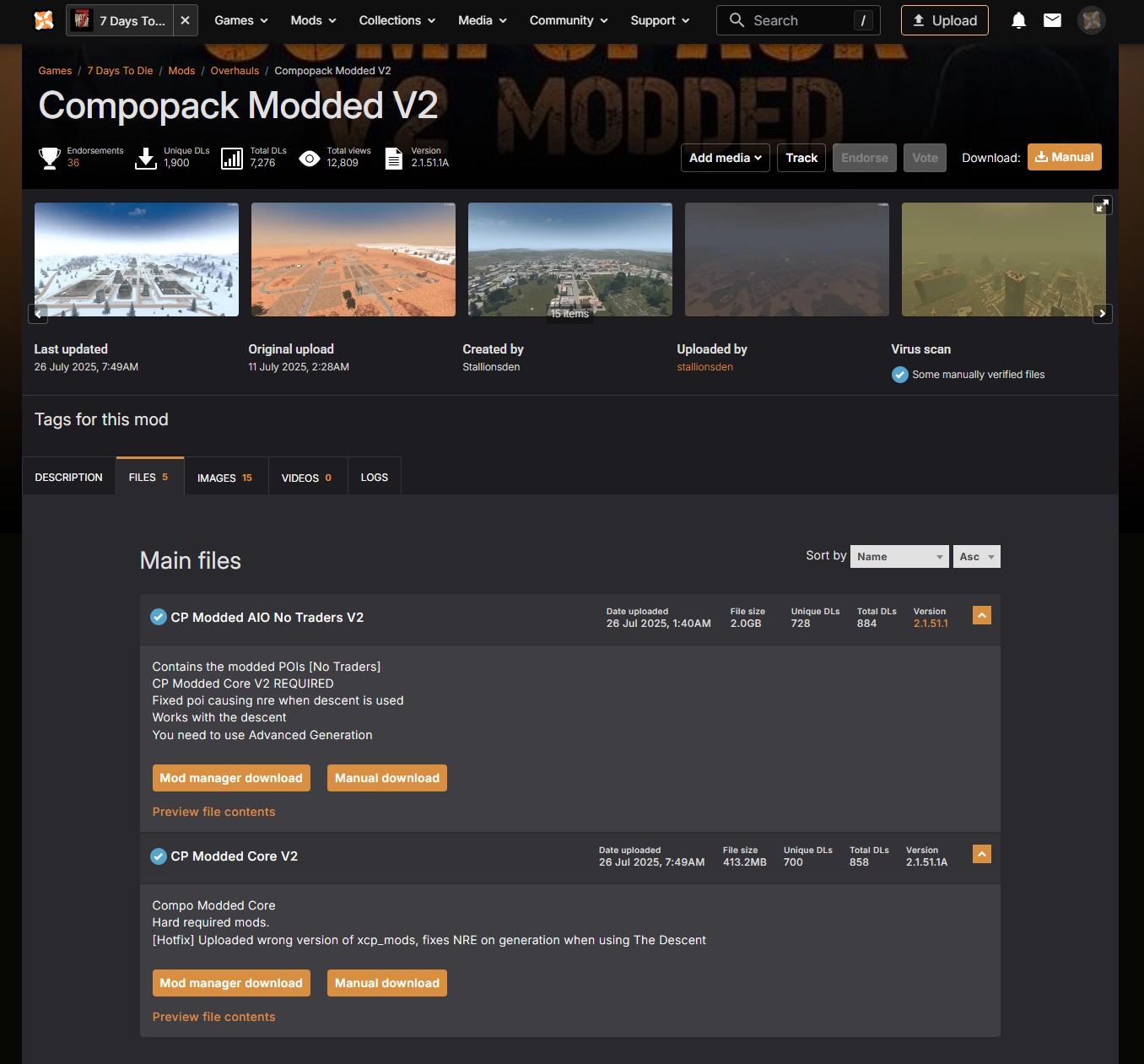Switch to the Logs tab

pyautogui.click(x=375, y=478)
